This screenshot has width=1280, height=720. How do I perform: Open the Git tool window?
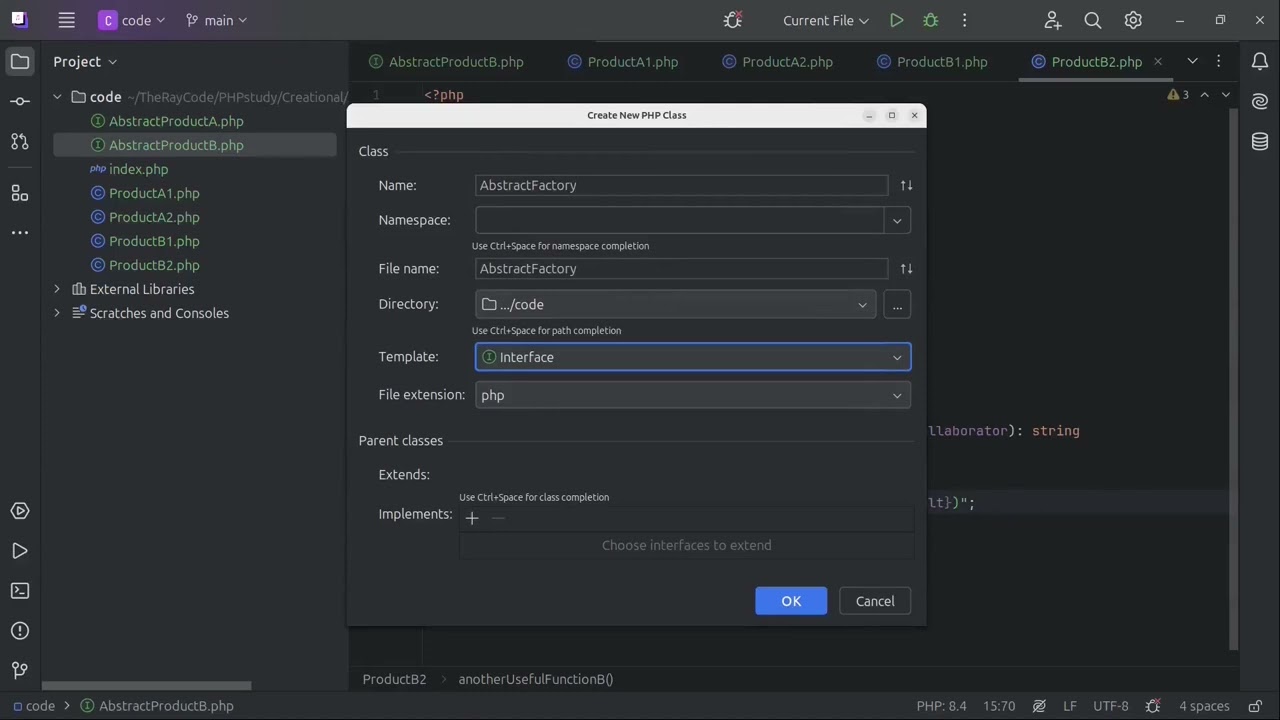pos(20,670)
